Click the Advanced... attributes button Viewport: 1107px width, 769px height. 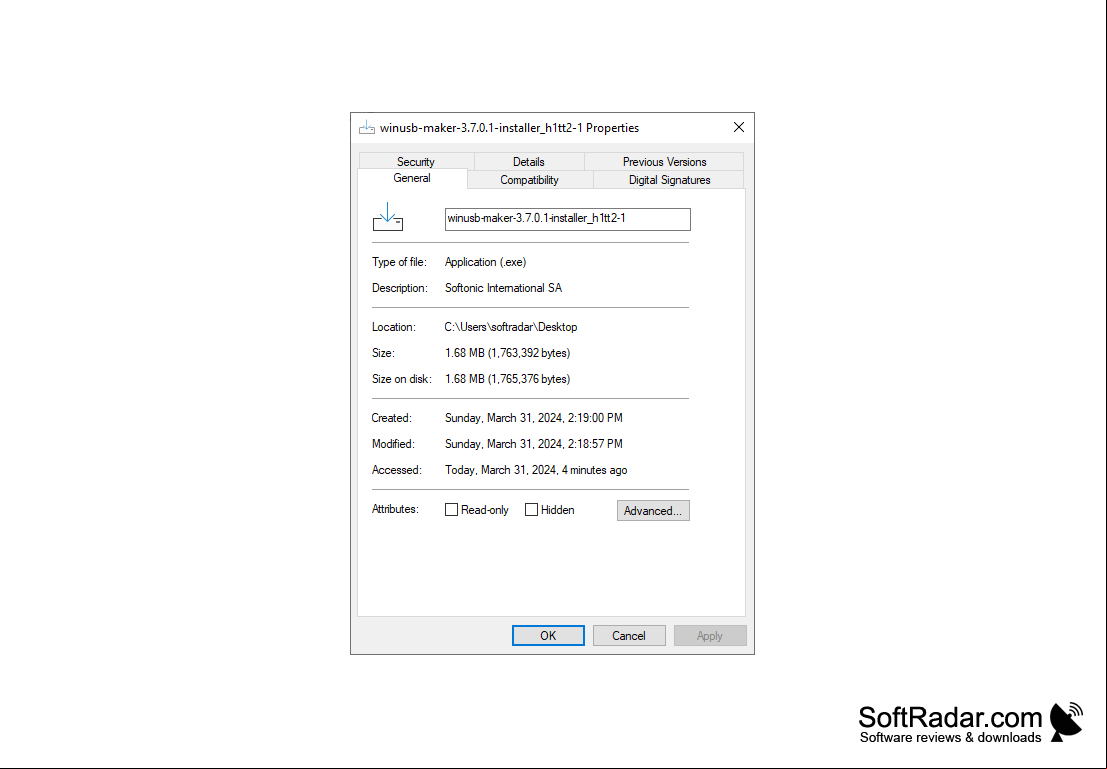coord(653,511)
